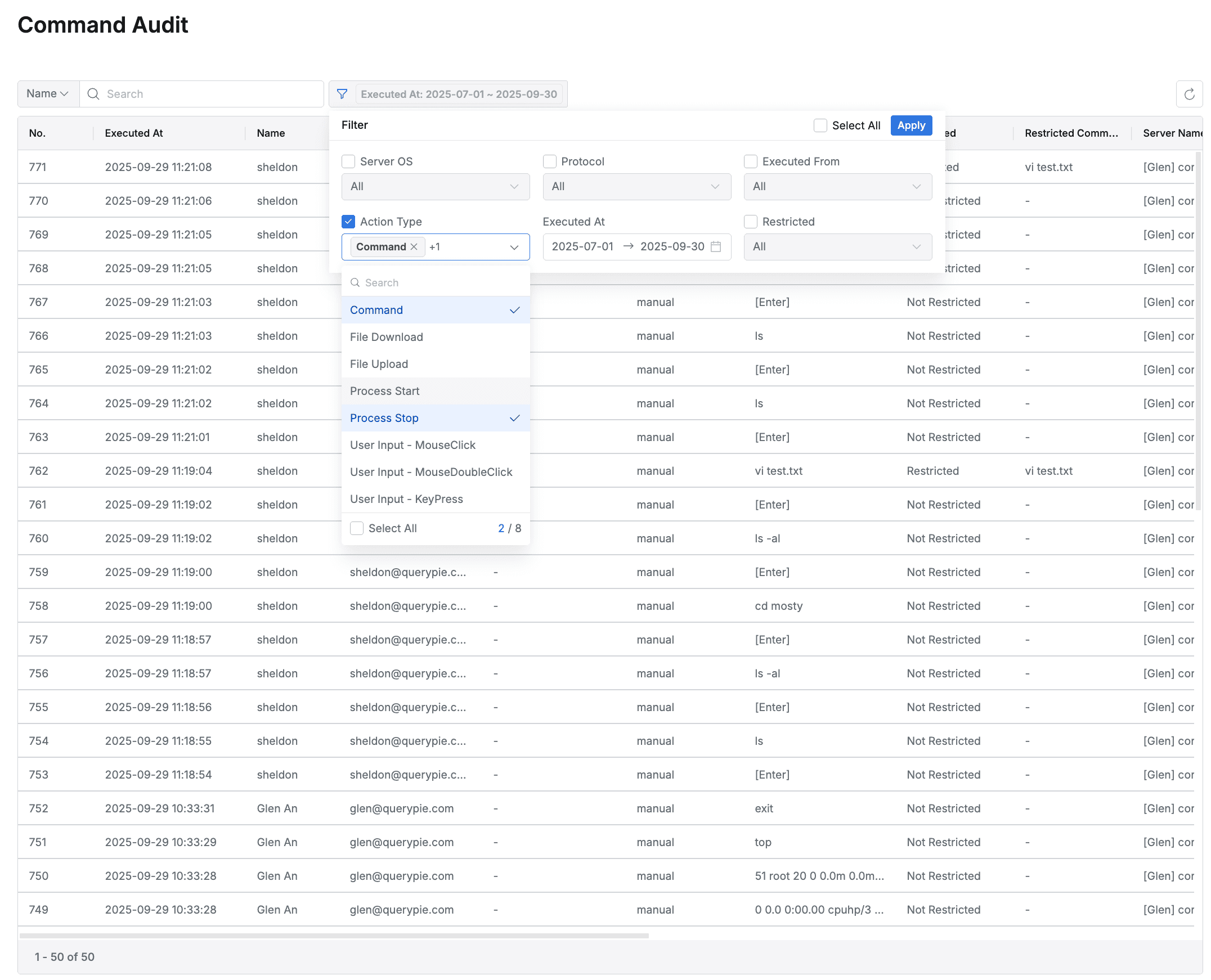Expand the Protocol All dropdown
The height and width of the screenshot is (980, 1211).
pyautogui.click(x=636, y=186)
